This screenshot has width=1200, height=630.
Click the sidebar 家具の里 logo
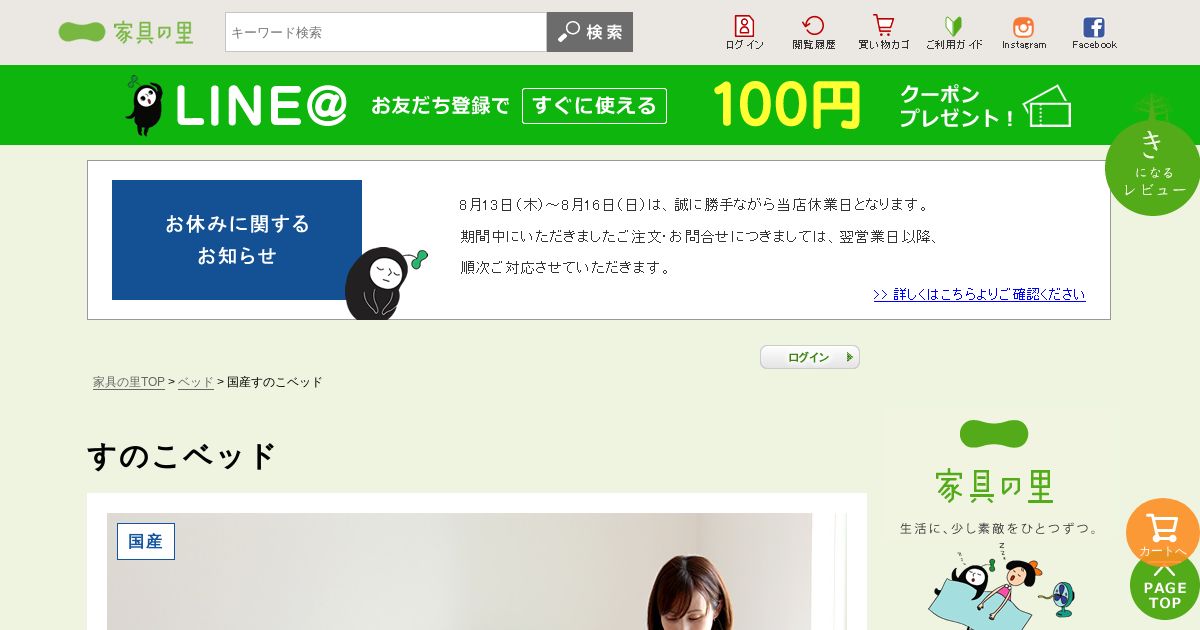click(994, 462)
